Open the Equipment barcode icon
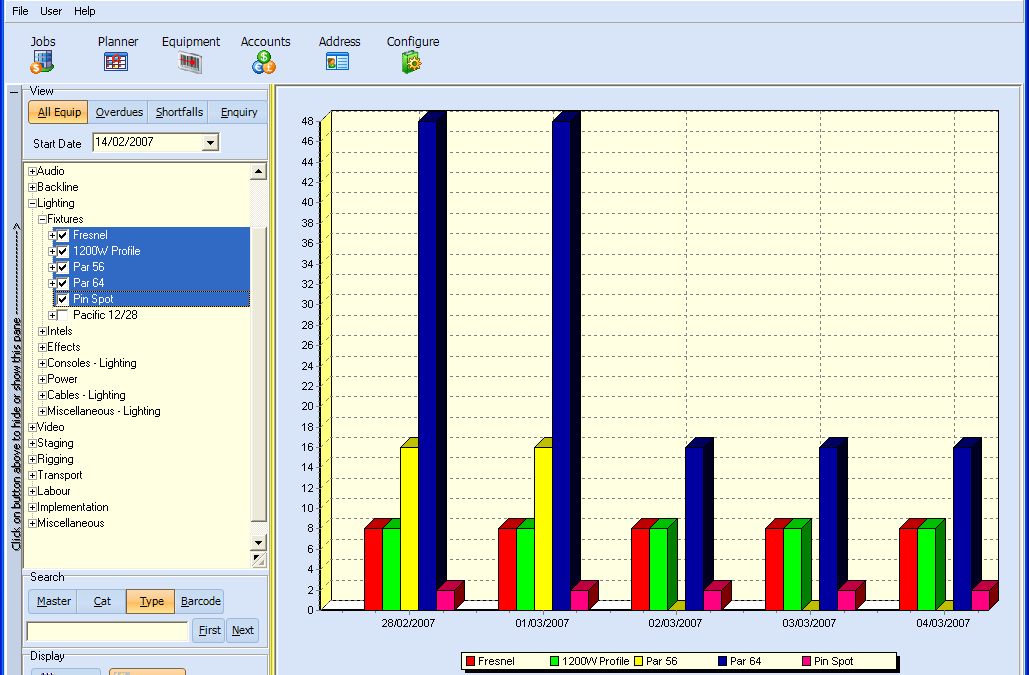1029x675 pixels. coord(190,62)
